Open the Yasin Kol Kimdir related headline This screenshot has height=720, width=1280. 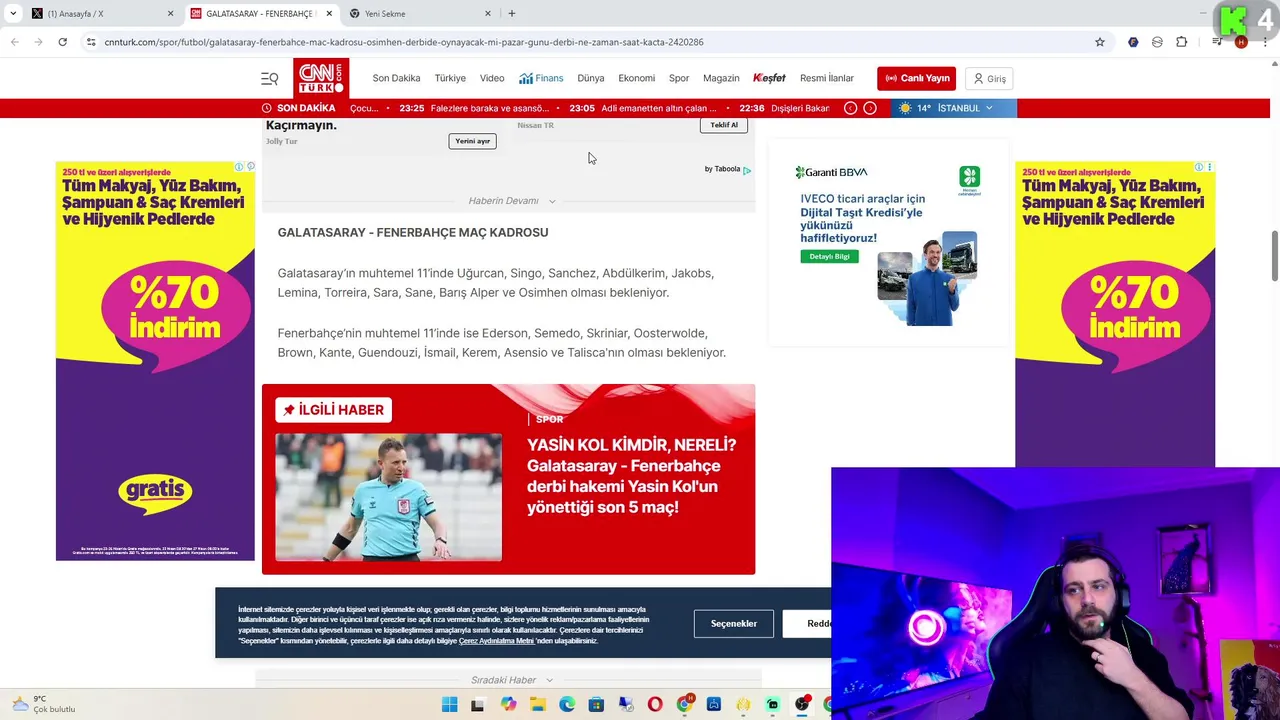[631, 476]
